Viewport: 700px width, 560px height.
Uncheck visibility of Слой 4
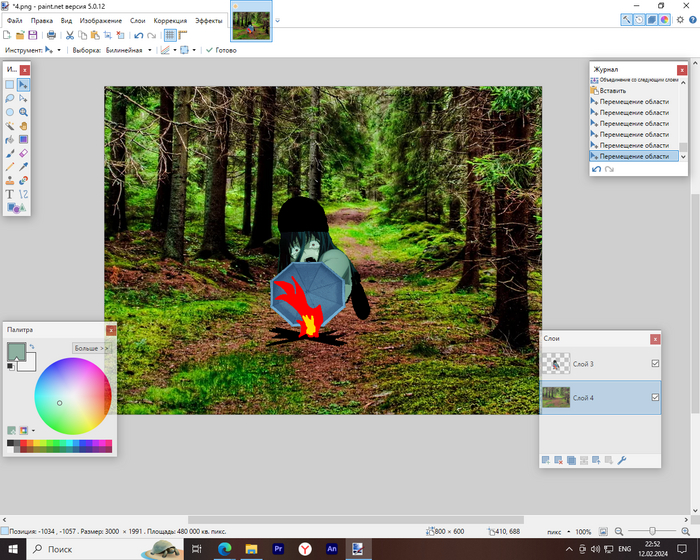pos(655,398)
